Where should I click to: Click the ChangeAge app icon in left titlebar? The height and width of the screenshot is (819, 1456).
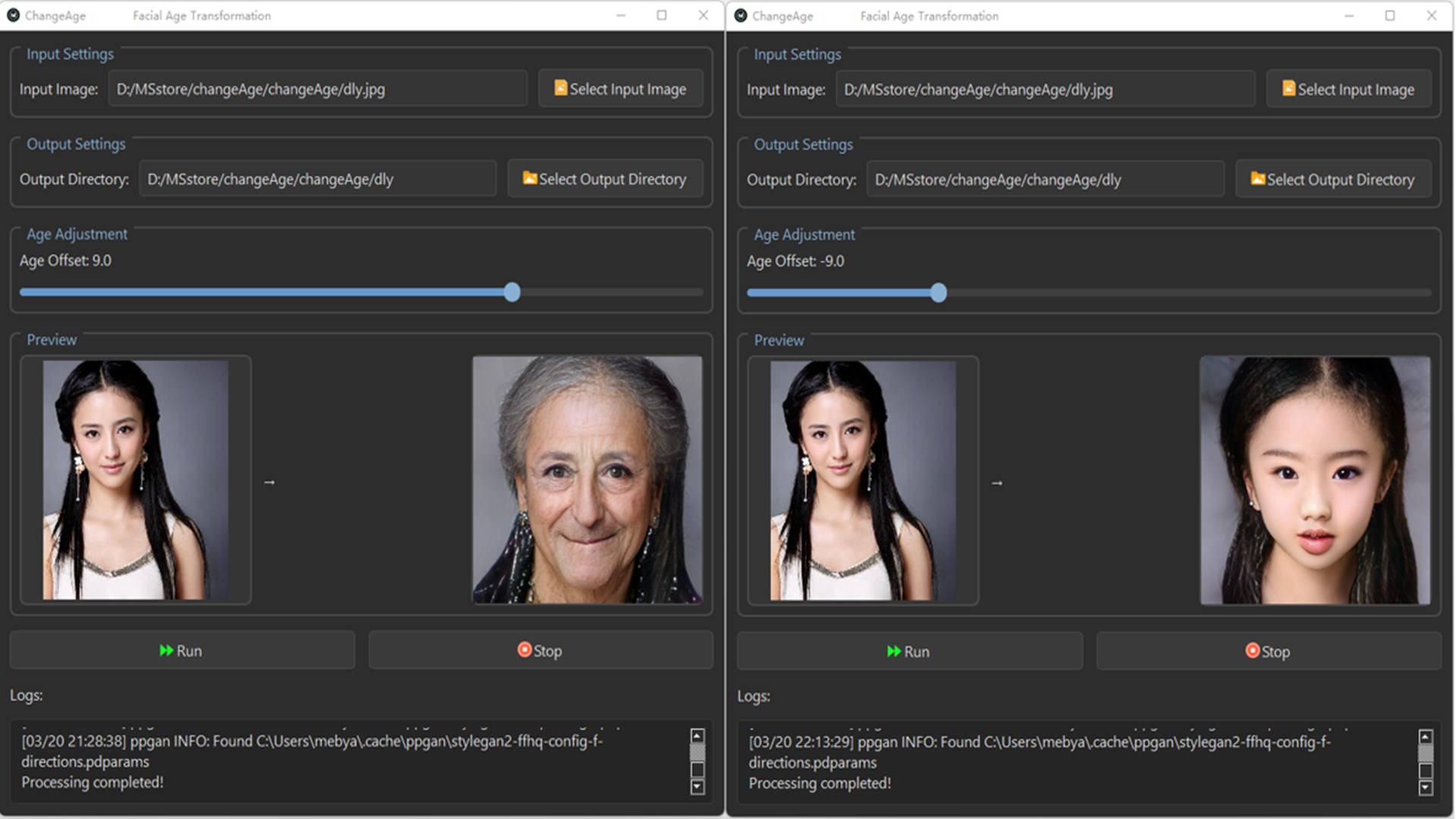click(x=13, y=15)
